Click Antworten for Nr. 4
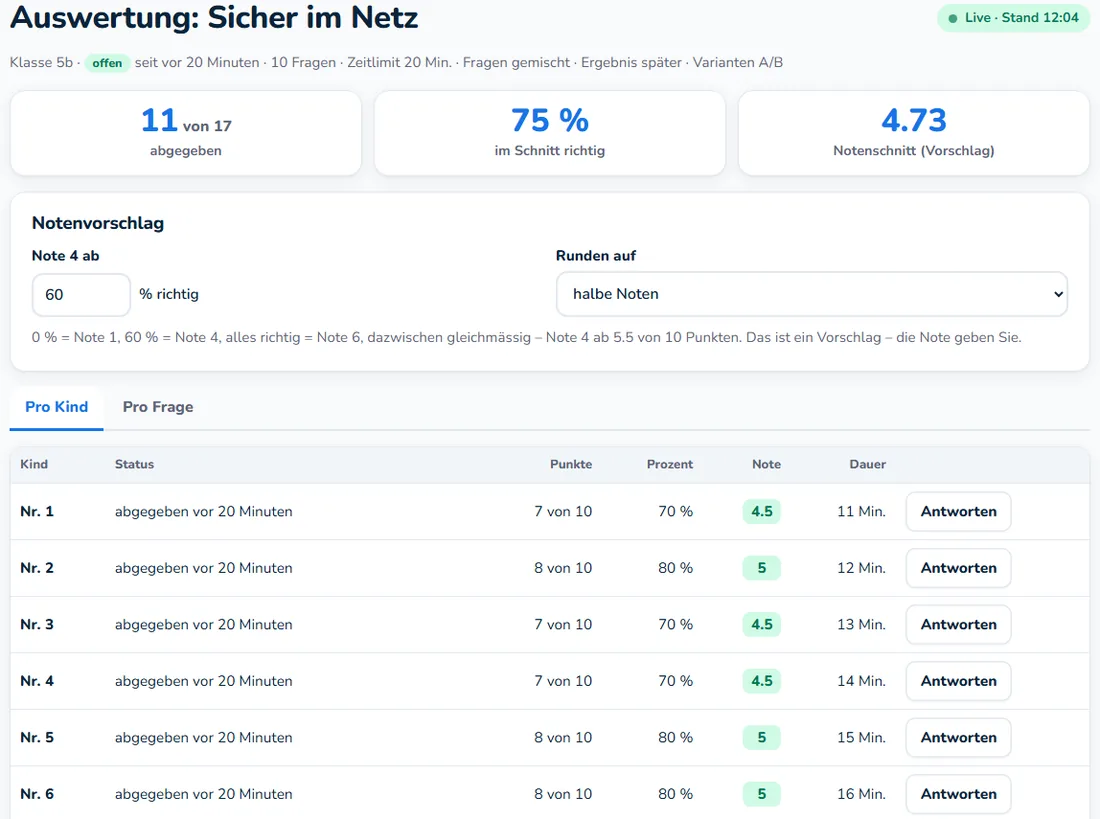 click(x=958, y=681)
